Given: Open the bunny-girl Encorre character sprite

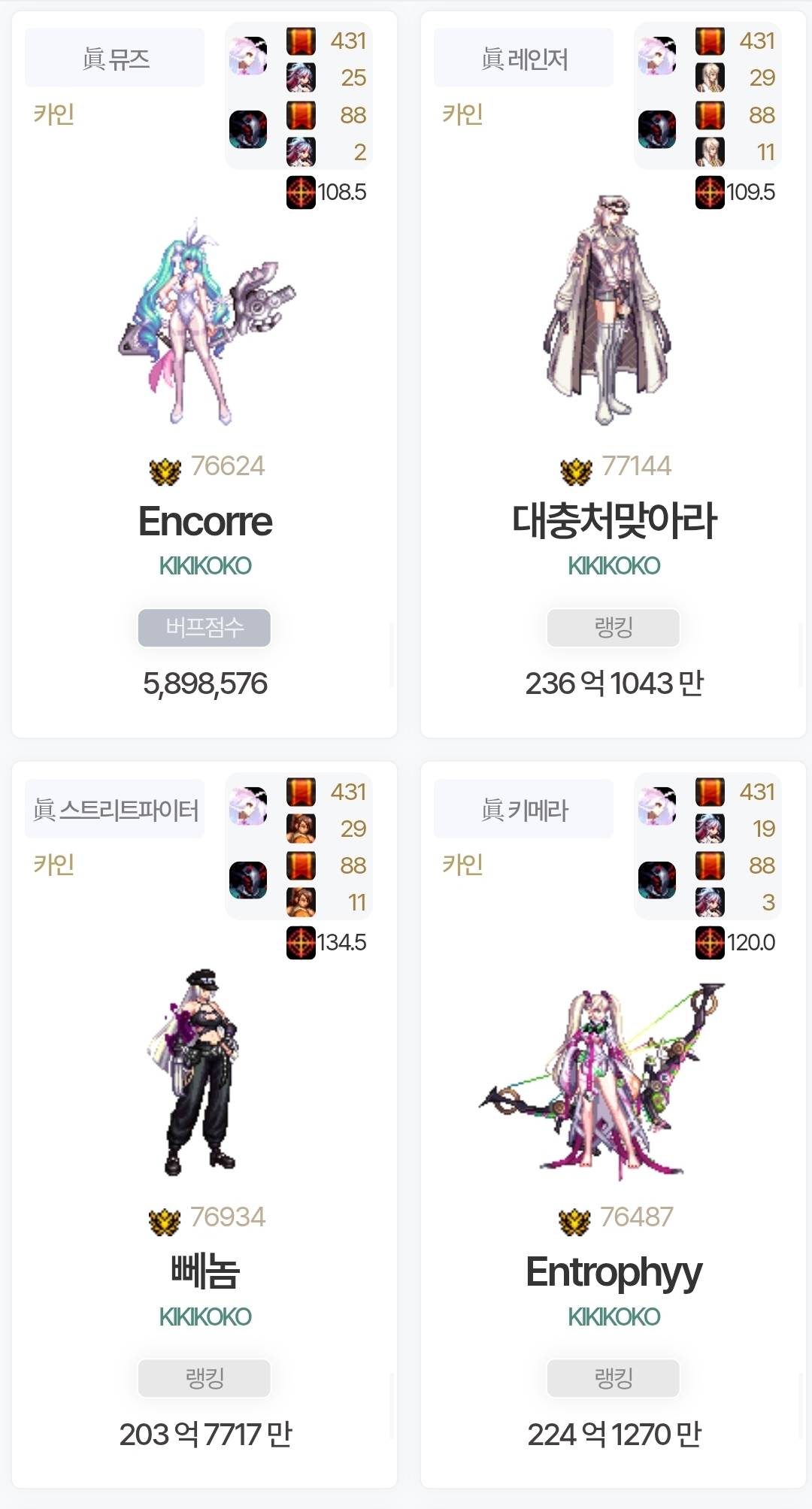Looking at the screenshot, I should click(x=207, y=322).
